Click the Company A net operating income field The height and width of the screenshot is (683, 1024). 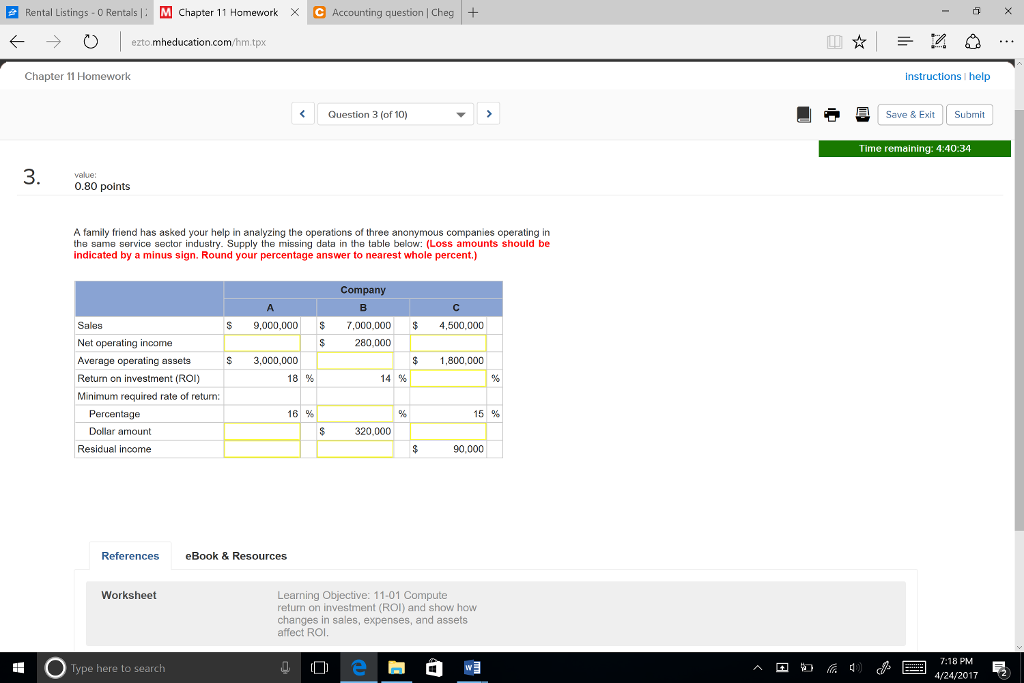[x=262, y=343]
